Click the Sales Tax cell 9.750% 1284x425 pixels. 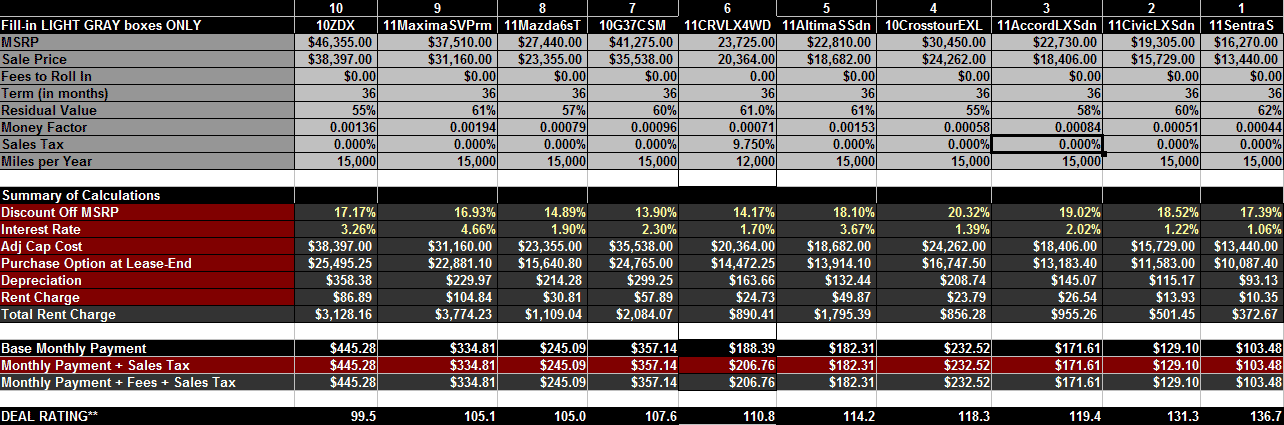(728, 144)
